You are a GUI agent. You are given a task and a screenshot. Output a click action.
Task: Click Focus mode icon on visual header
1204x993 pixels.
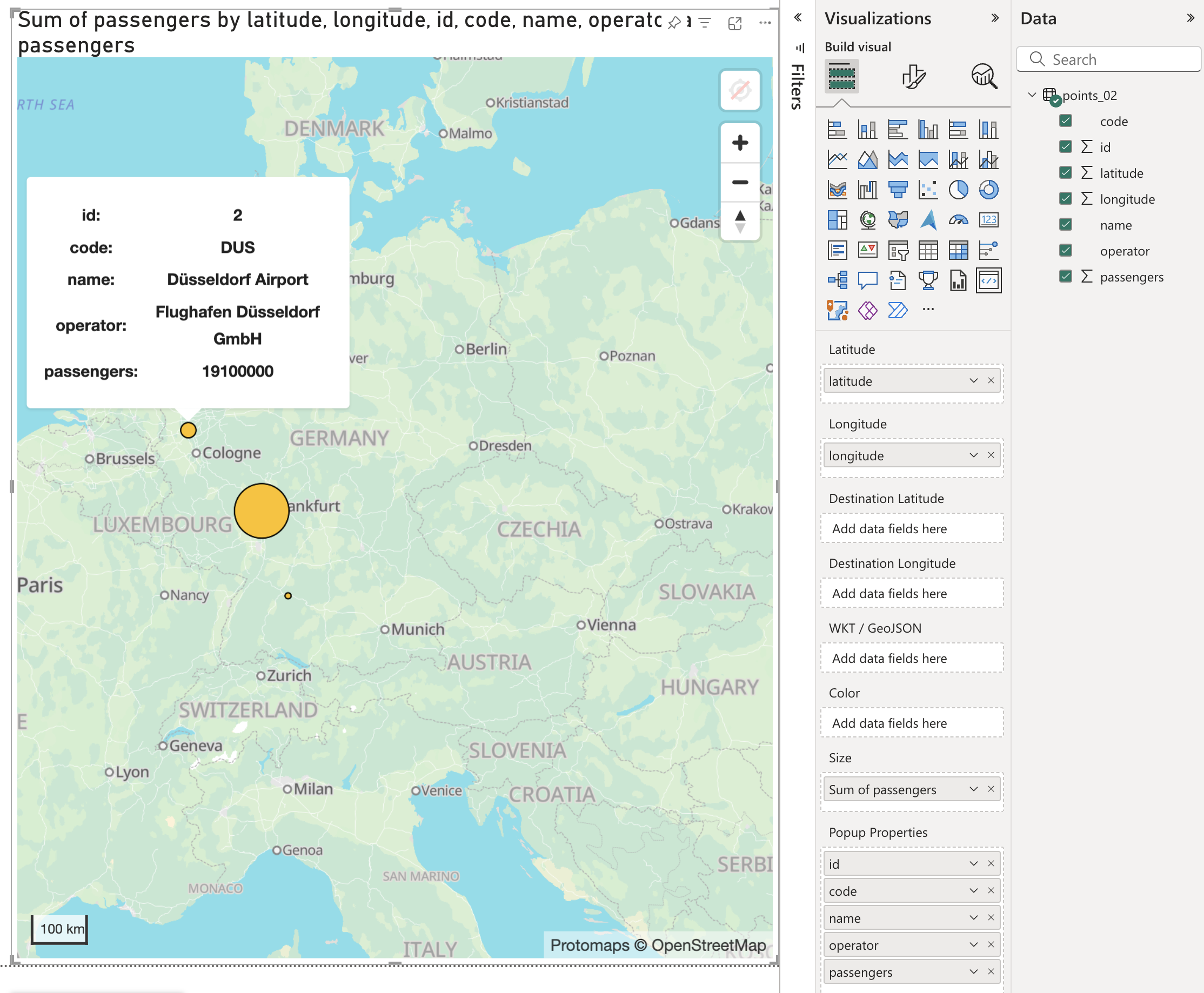coord(735,23)
